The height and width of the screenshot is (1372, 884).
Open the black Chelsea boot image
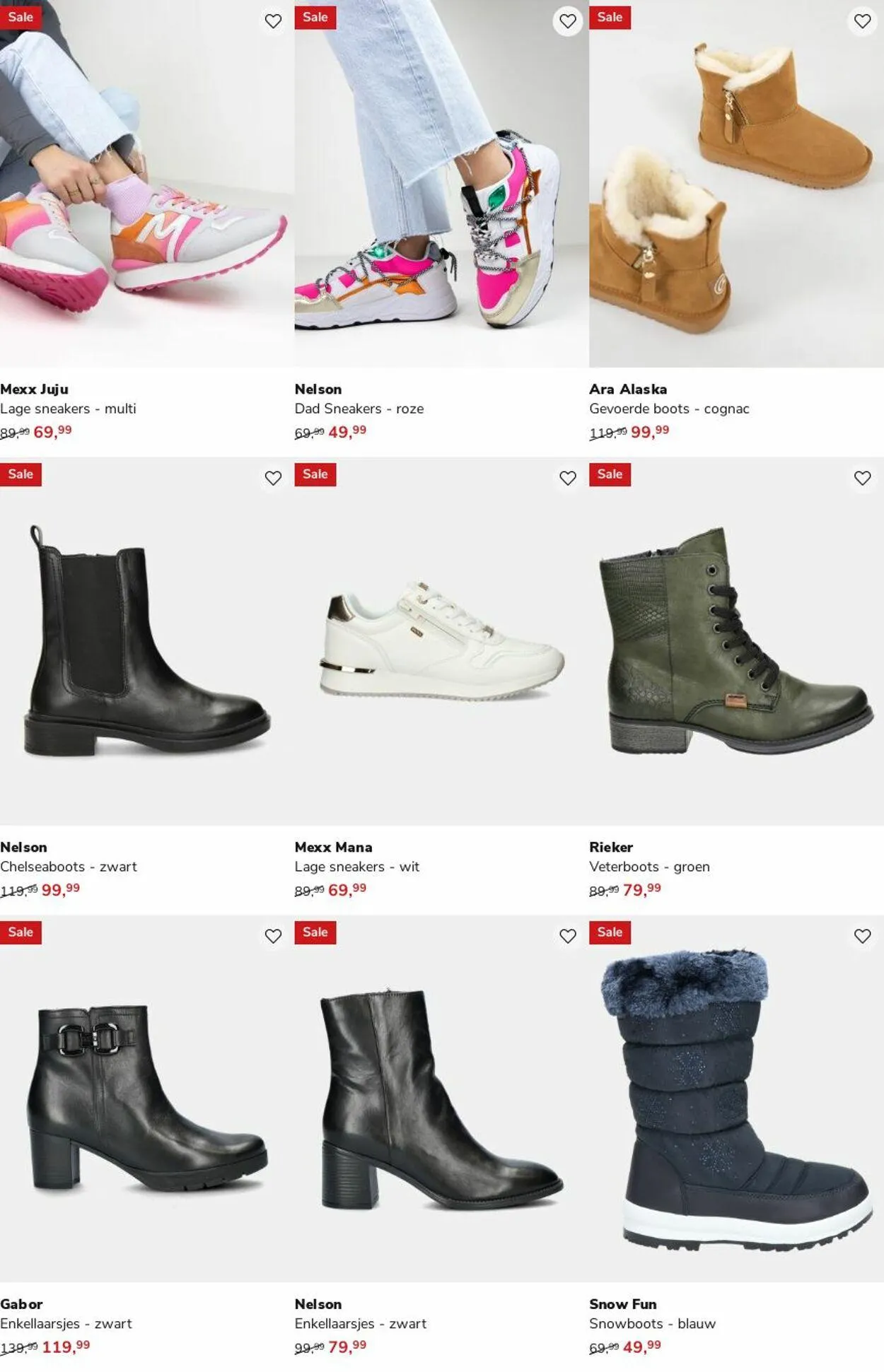(147, 642)
